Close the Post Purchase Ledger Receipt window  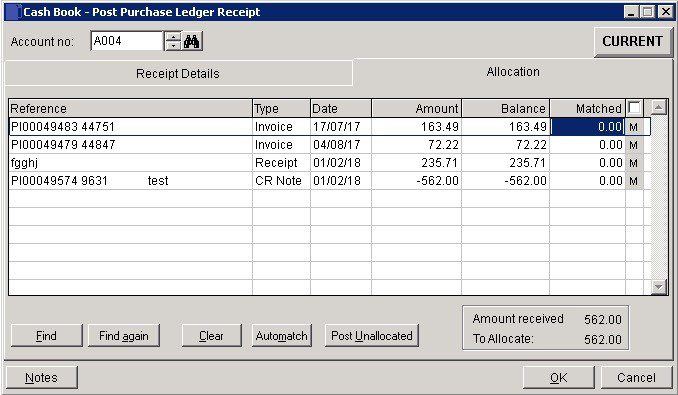(665, 12)
